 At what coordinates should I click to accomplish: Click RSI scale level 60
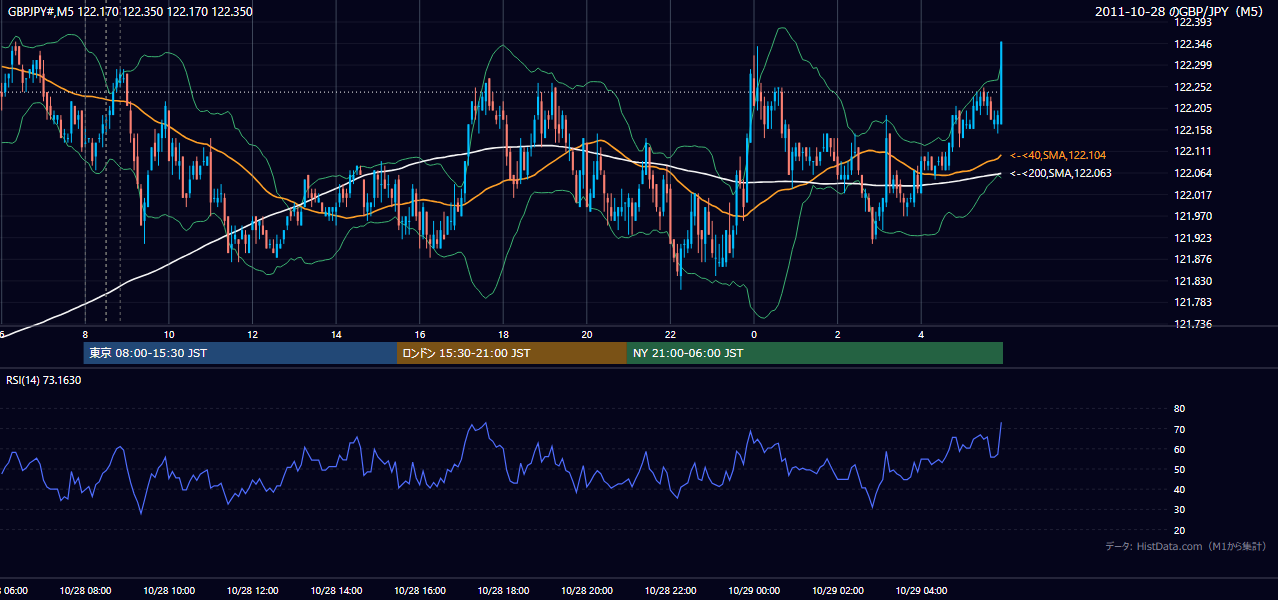pos(1179,449)
